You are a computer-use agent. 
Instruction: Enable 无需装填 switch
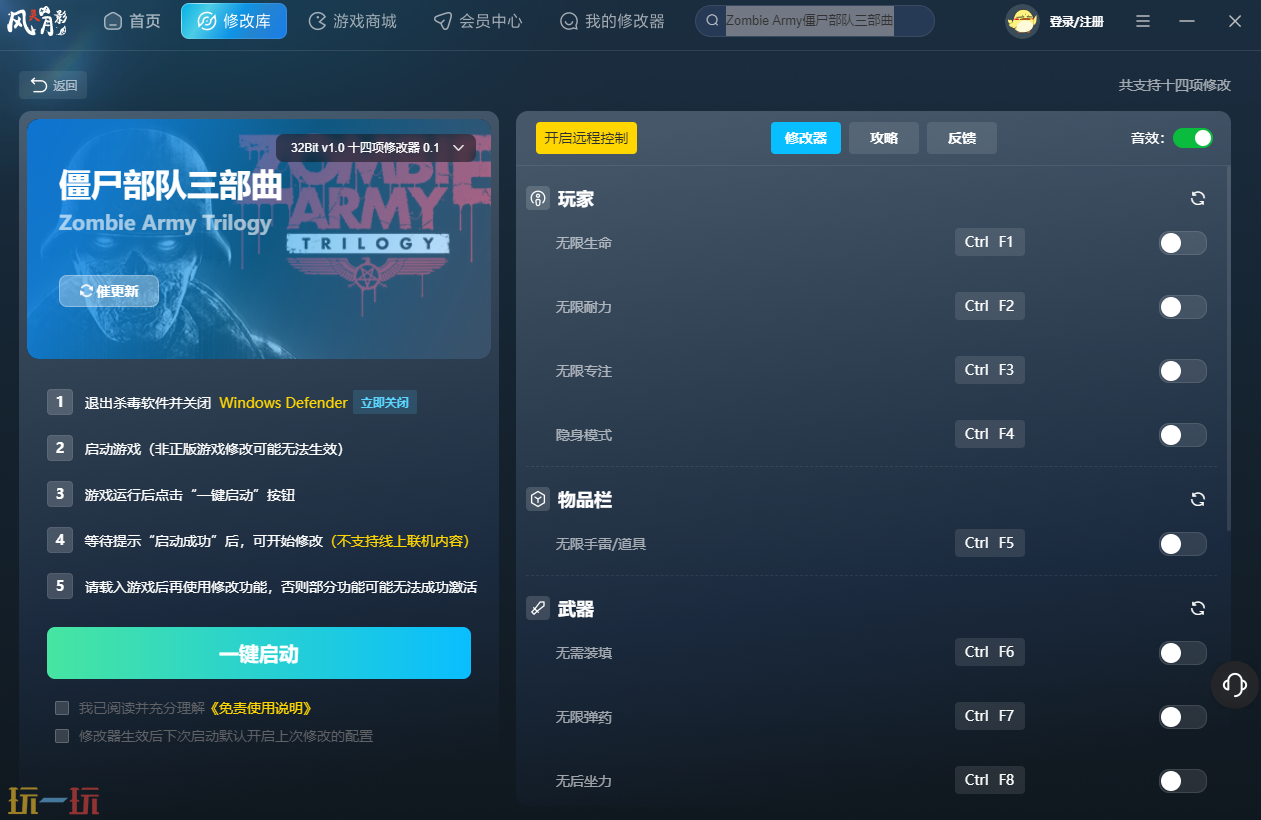(x=1183, y=653)
